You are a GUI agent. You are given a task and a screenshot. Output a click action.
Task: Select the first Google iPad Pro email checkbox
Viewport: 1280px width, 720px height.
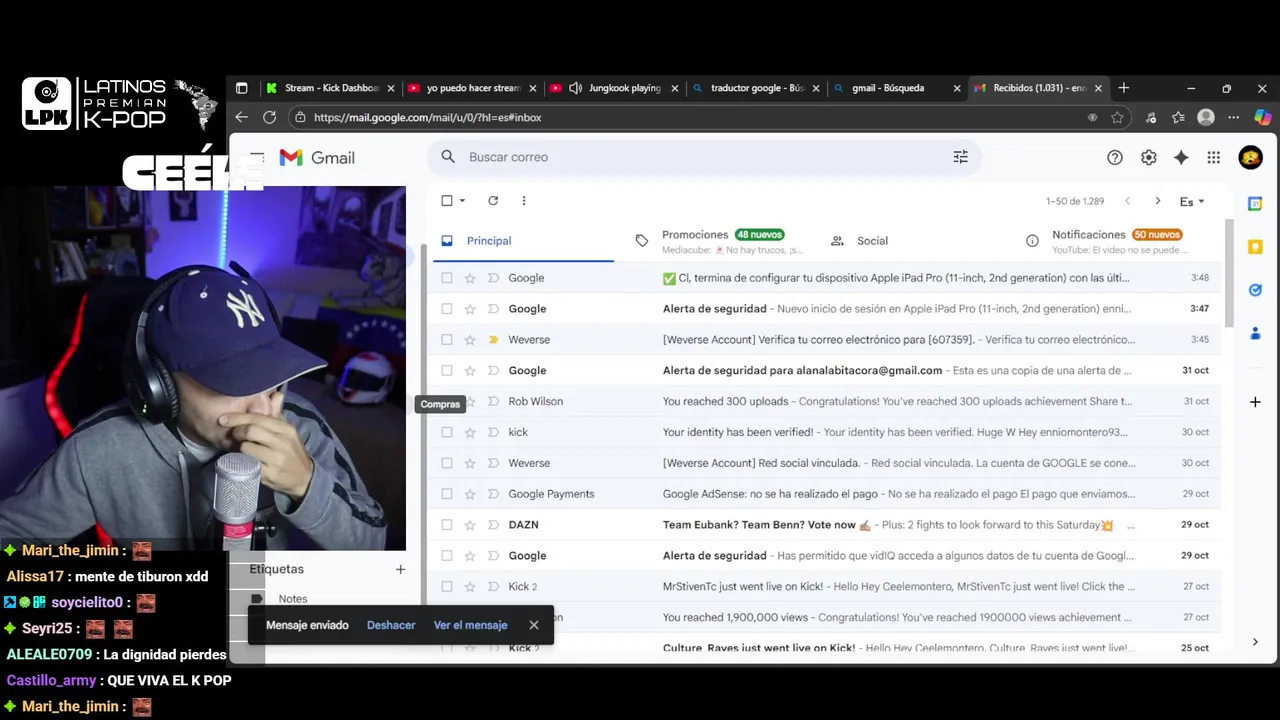pos(447,278)
